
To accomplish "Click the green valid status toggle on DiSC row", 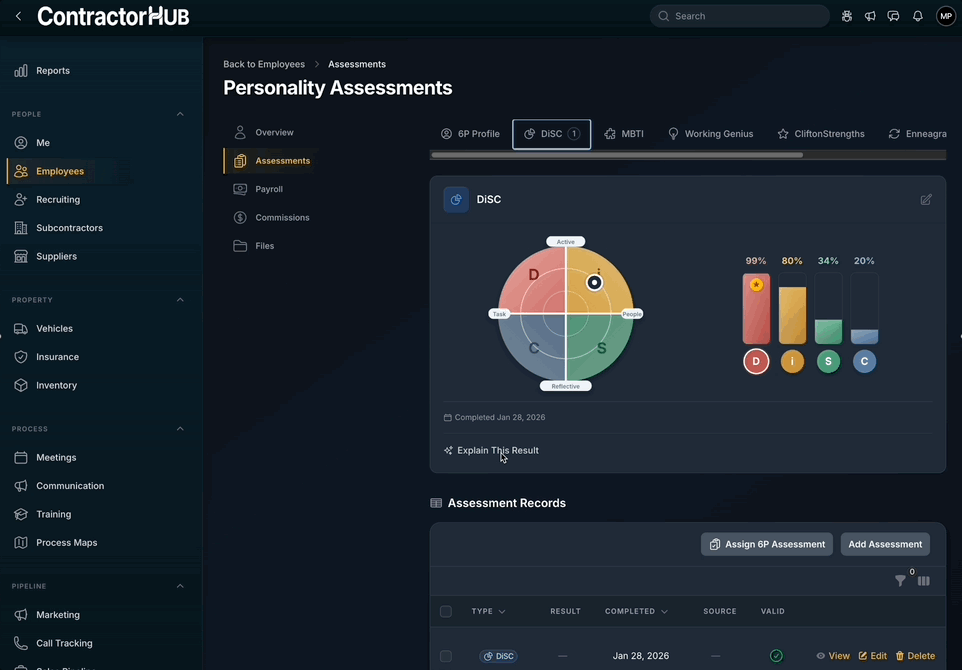I will pyautogui.click(x=776, y=655).
